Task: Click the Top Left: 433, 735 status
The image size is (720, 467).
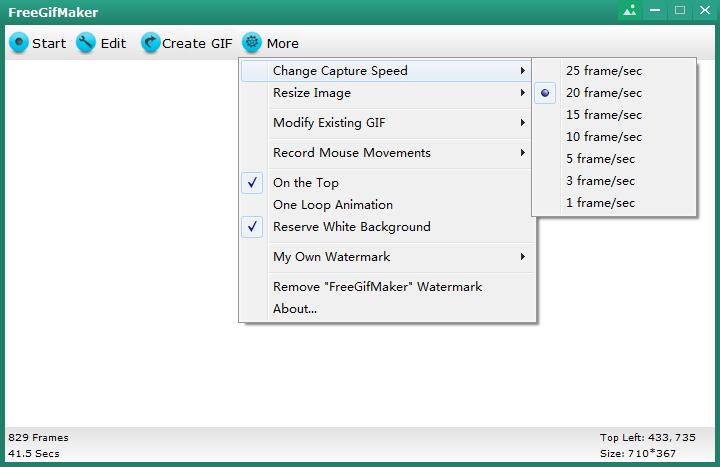Action: [647, 438]
